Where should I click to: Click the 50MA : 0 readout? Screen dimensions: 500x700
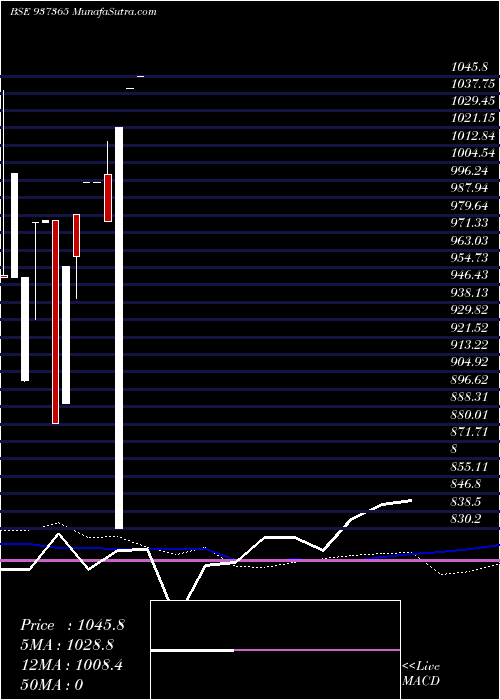click(x=52, y=685)
